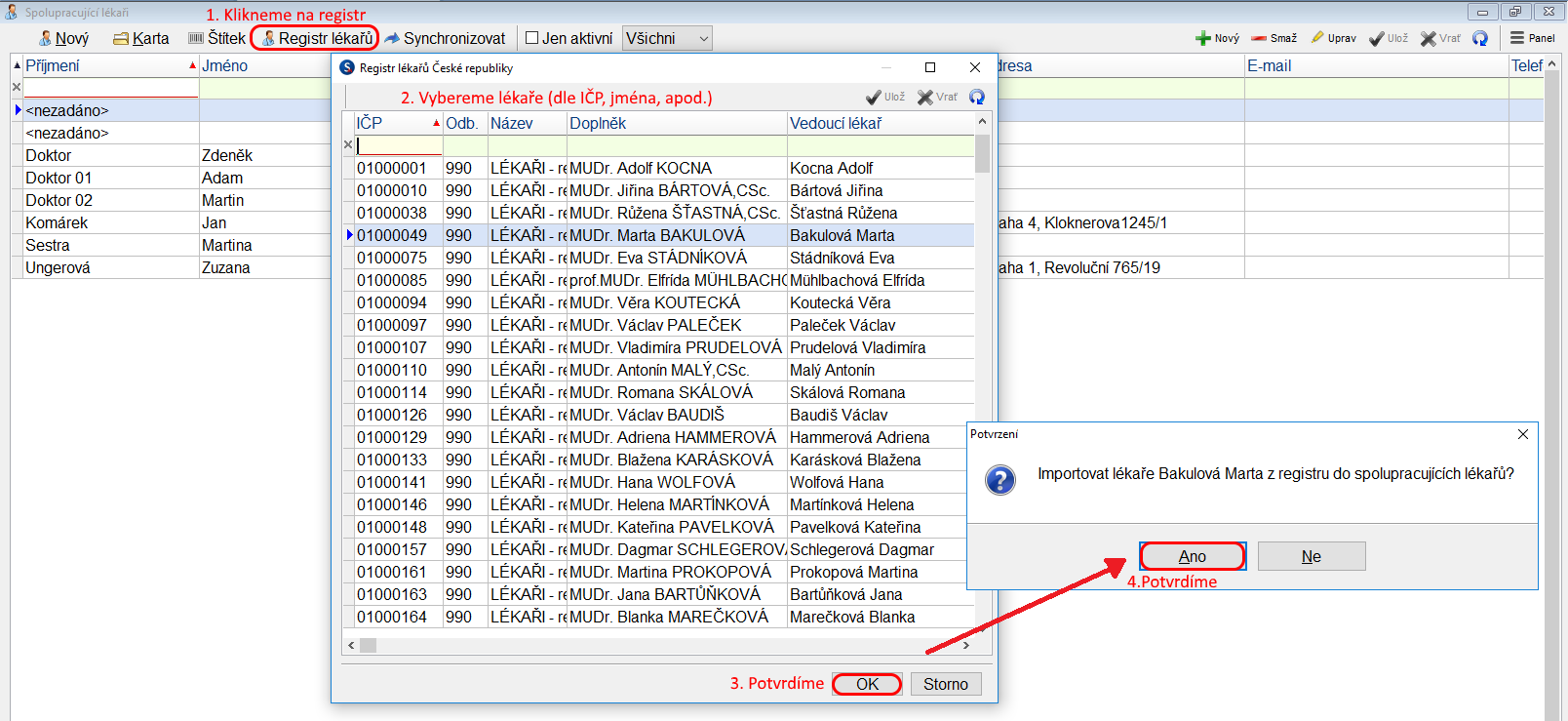1568x721 pixels.
Task: Click the IČP filter input field
Action: tap(400, 145)
